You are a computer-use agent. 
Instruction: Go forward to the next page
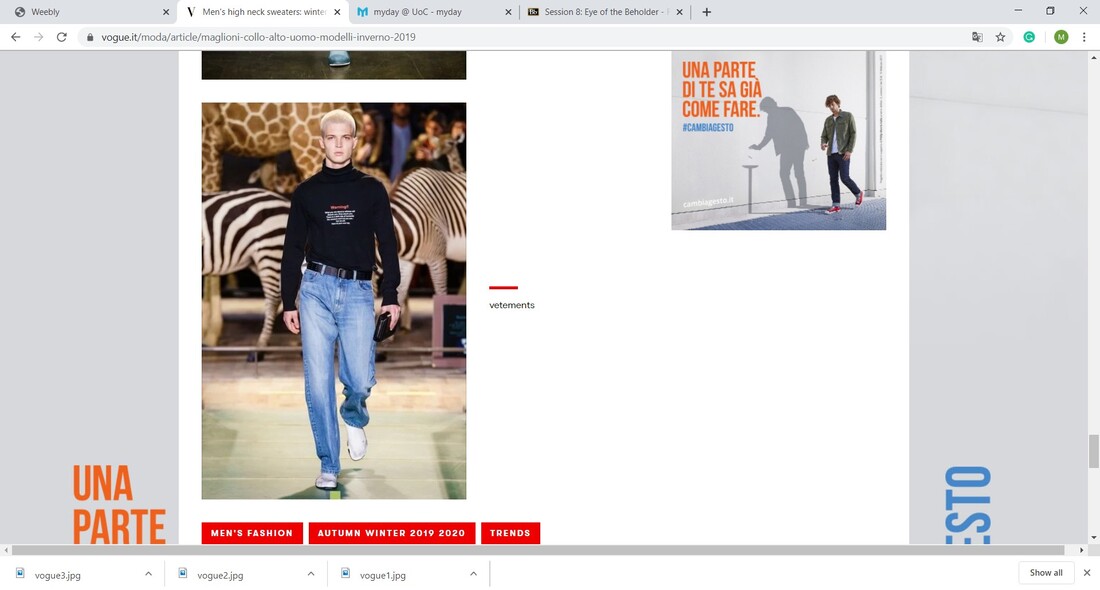coord(39,37)
